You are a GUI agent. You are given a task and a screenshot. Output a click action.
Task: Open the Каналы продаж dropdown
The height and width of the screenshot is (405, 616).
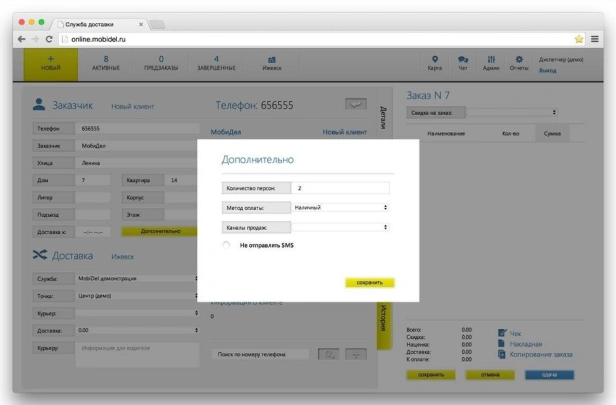click(x=340, y=227)
